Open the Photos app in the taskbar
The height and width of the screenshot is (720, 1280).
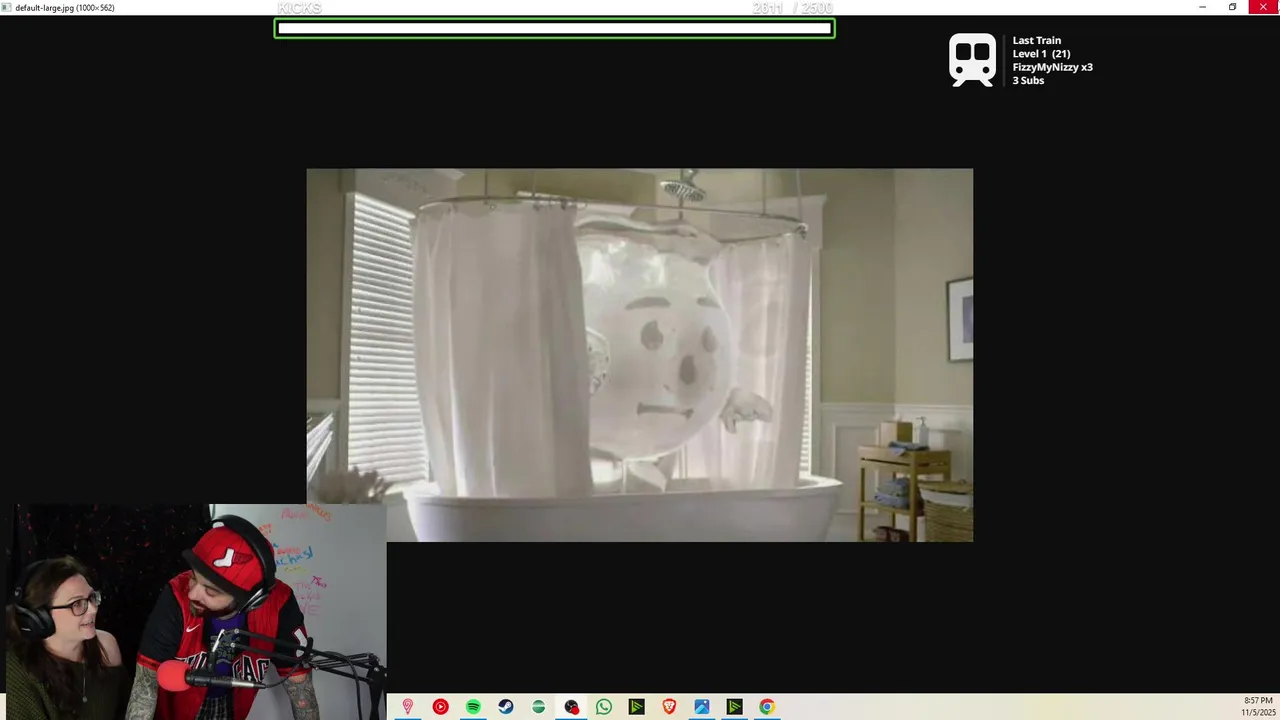[x=702, y=707]
